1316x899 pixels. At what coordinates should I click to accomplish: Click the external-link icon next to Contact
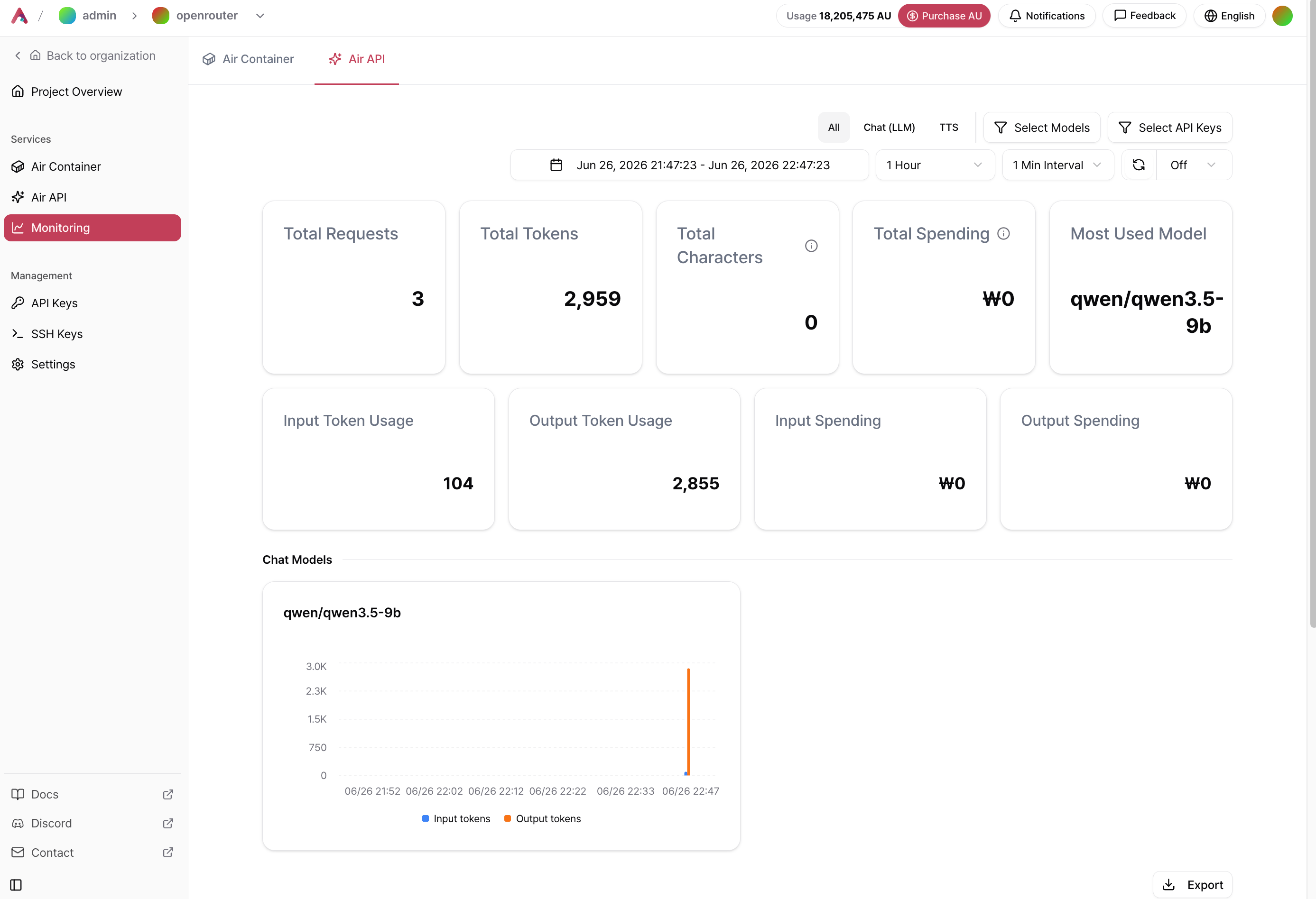[x=168, y=852]
